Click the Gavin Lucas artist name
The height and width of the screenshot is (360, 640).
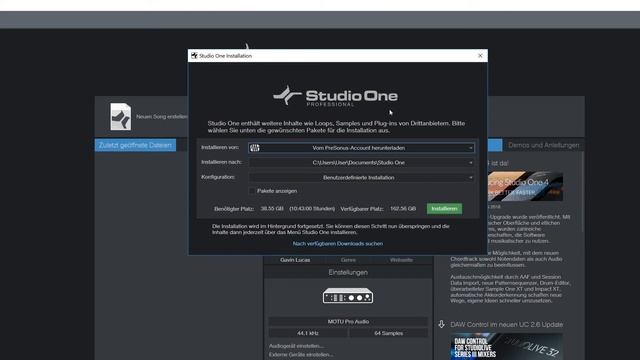tap(295, 260)
